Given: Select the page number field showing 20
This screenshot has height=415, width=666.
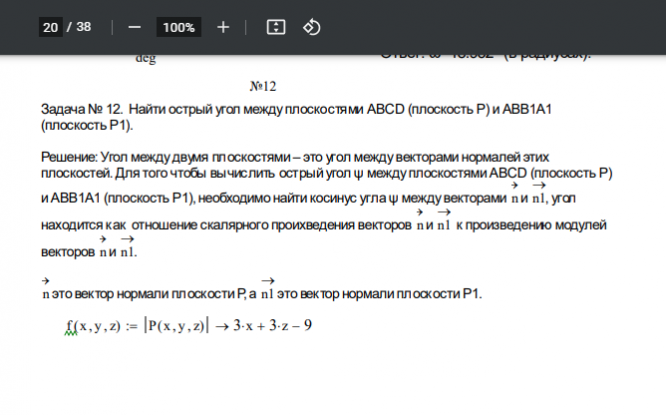Looking at the screenshot, I should 51,27.
